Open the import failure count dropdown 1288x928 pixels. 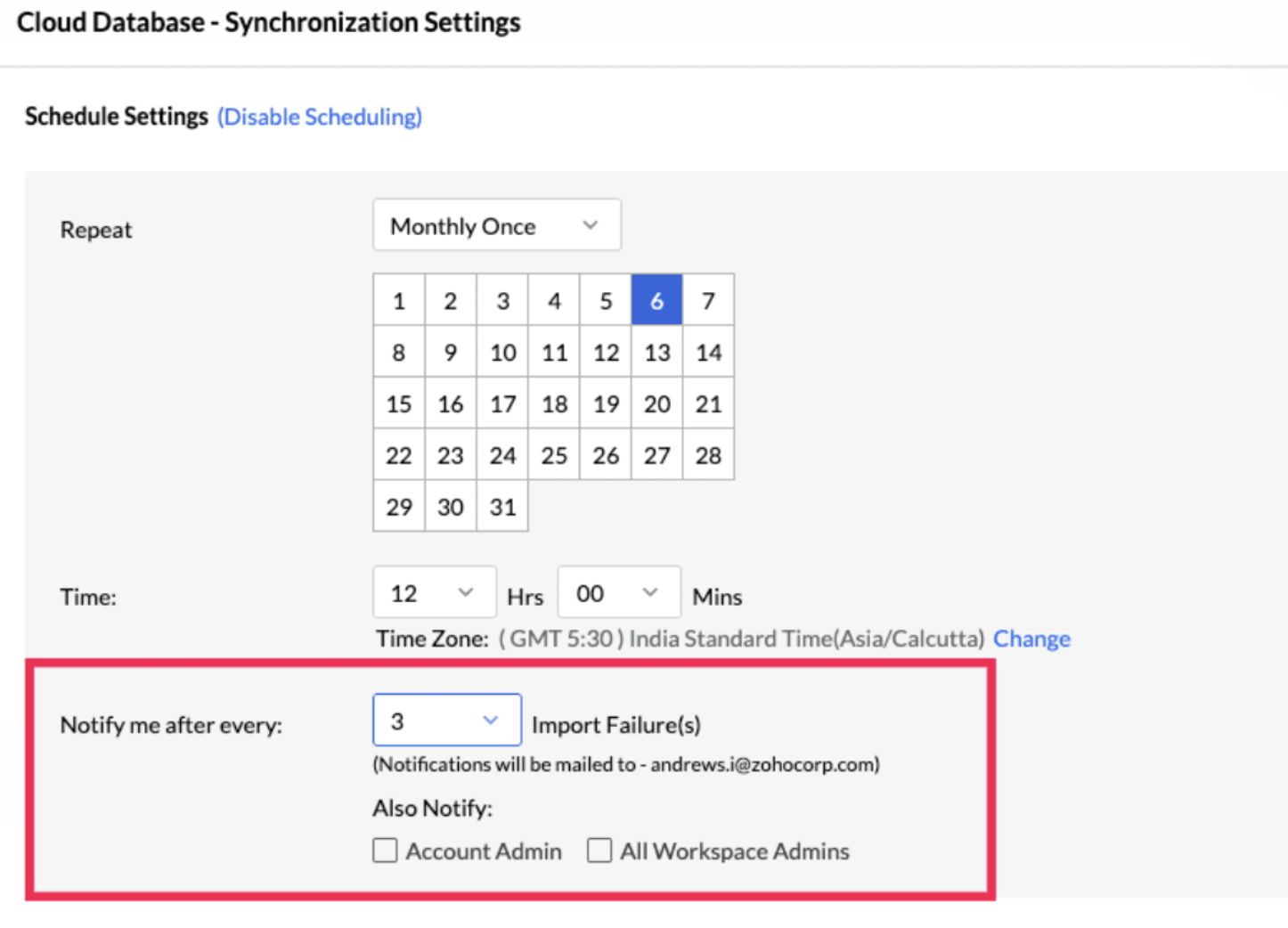click(x=446, y=720)
